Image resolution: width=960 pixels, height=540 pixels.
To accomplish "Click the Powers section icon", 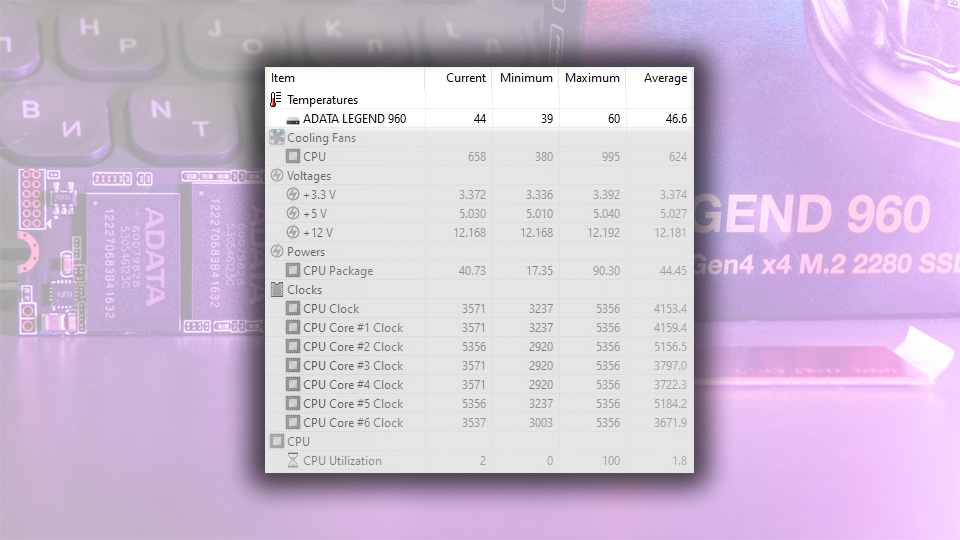I will pyautogui.click(x=277, y=251).
